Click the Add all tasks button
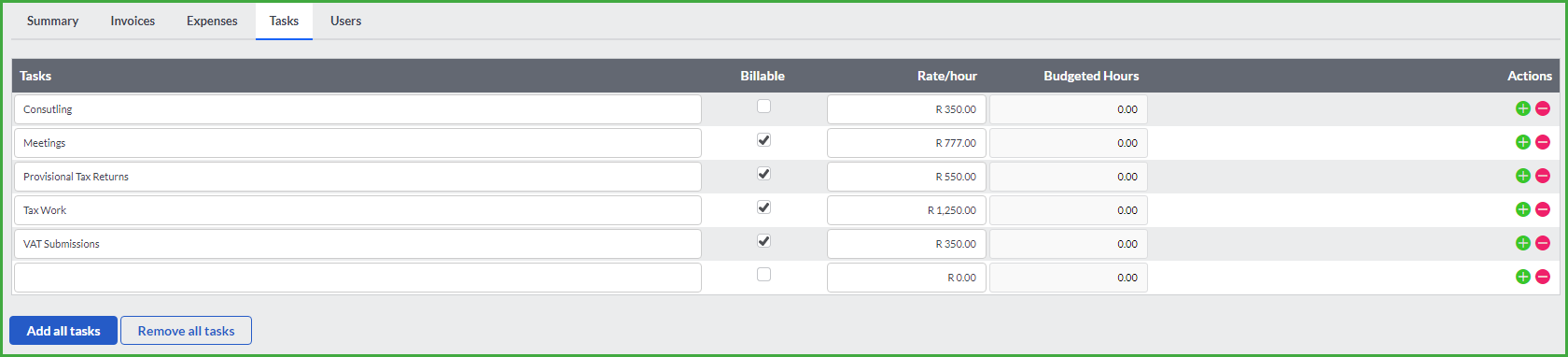Screen dimensions: 1568x357 (x=63, y=331)
